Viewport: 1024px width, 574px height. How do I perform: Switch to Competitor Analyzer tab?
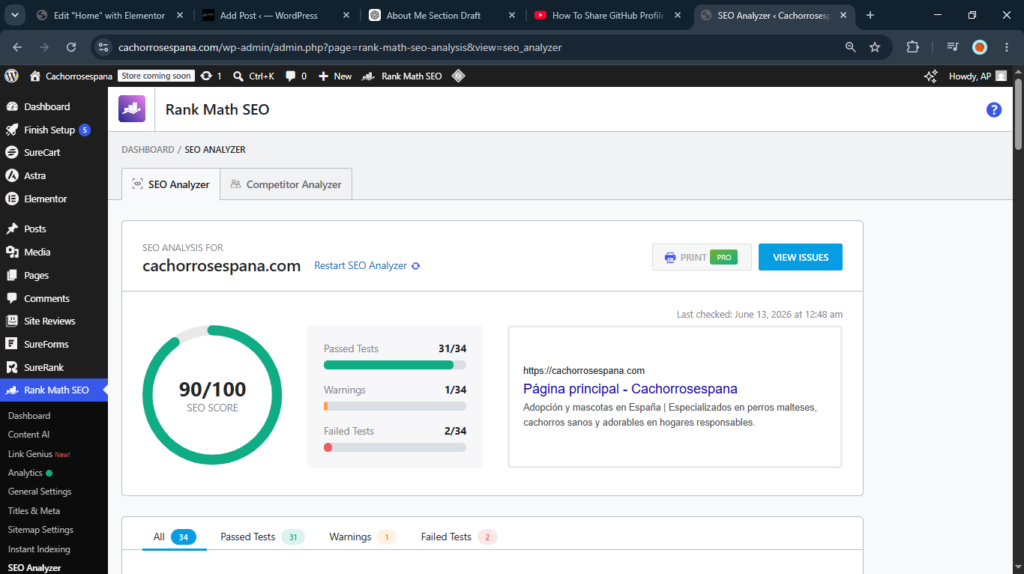pos(286,184)
